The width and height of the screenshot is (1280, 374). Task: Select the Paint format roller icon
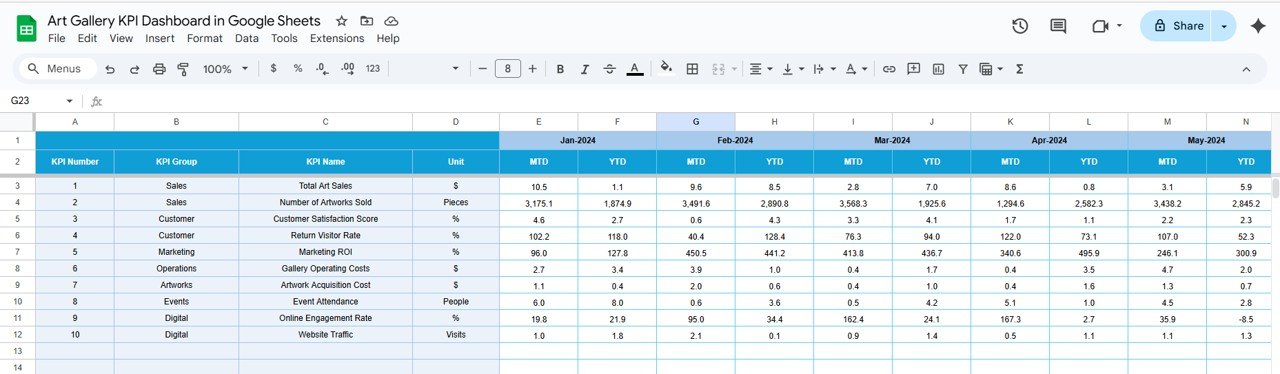tap(183, 69)
